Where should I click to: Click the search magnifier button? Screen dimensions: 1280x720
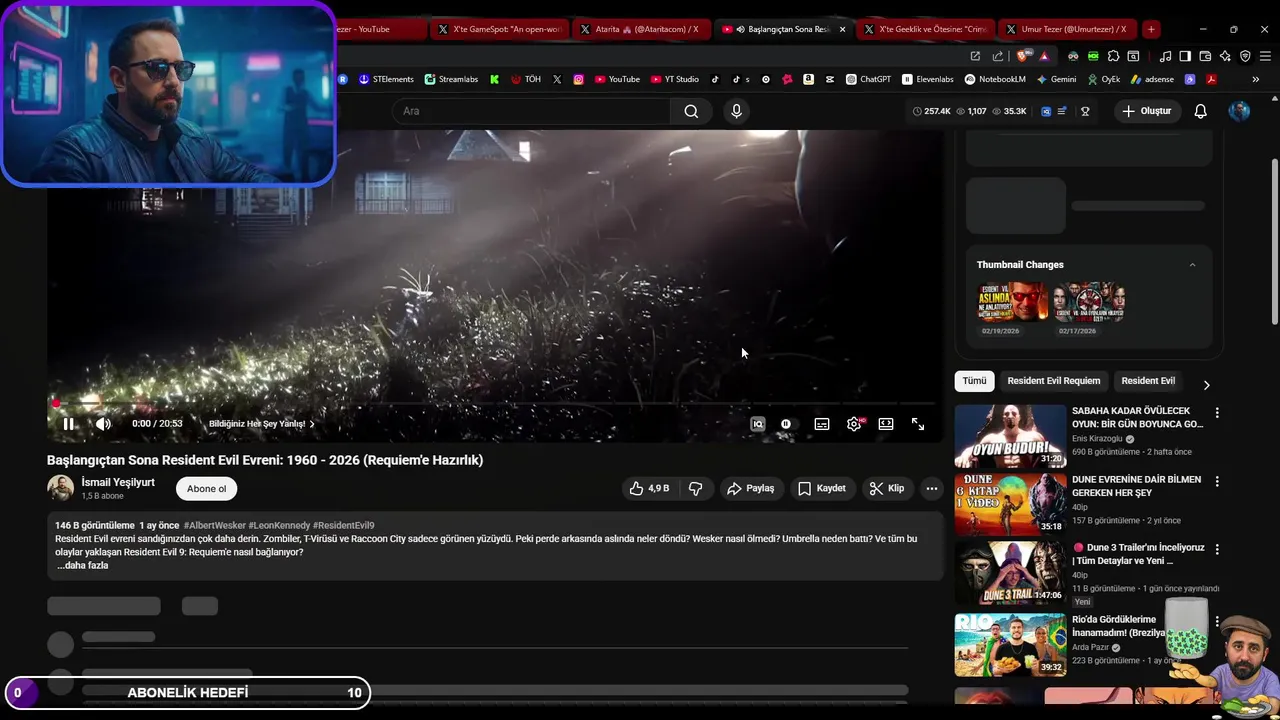click(691, 111)
